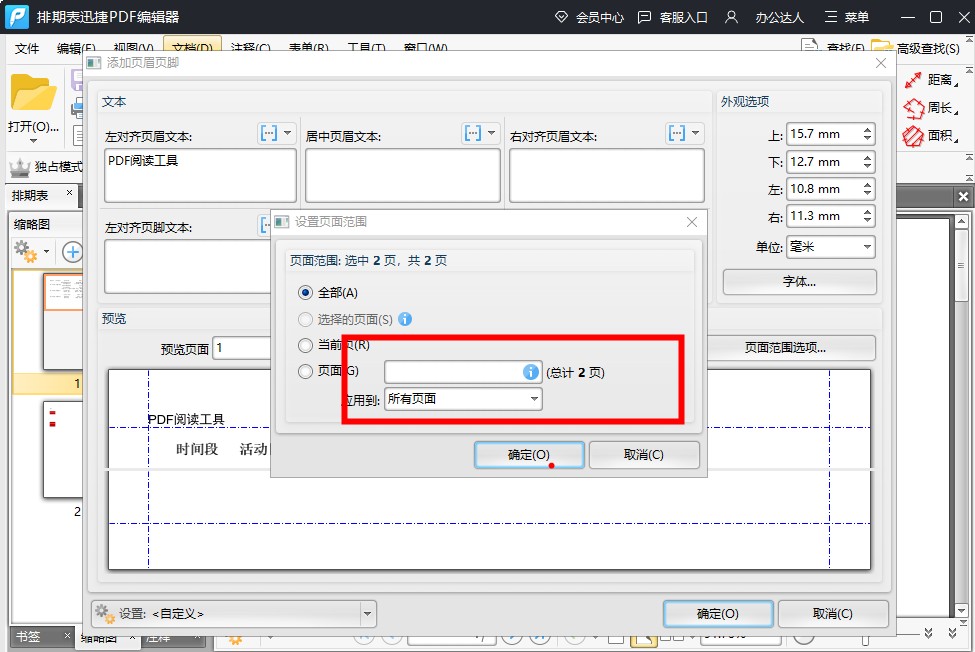Open the 会员中心 diamond icon

(x=561, y=17)
